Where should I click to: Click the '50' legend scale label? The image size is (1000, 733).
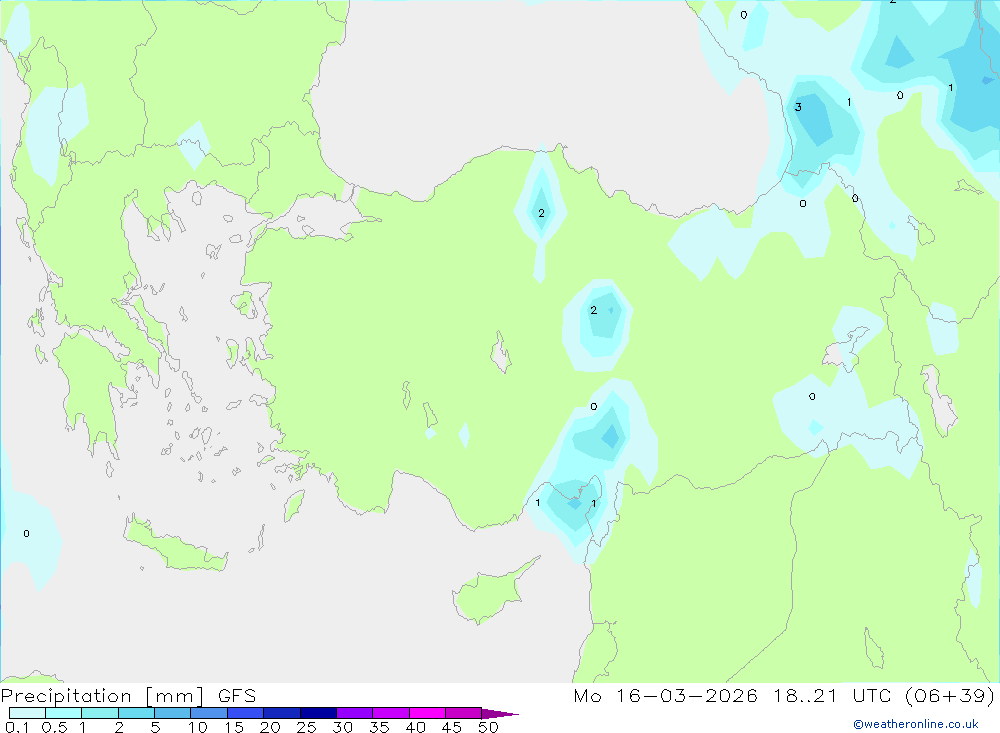click(x=488, y=727)
